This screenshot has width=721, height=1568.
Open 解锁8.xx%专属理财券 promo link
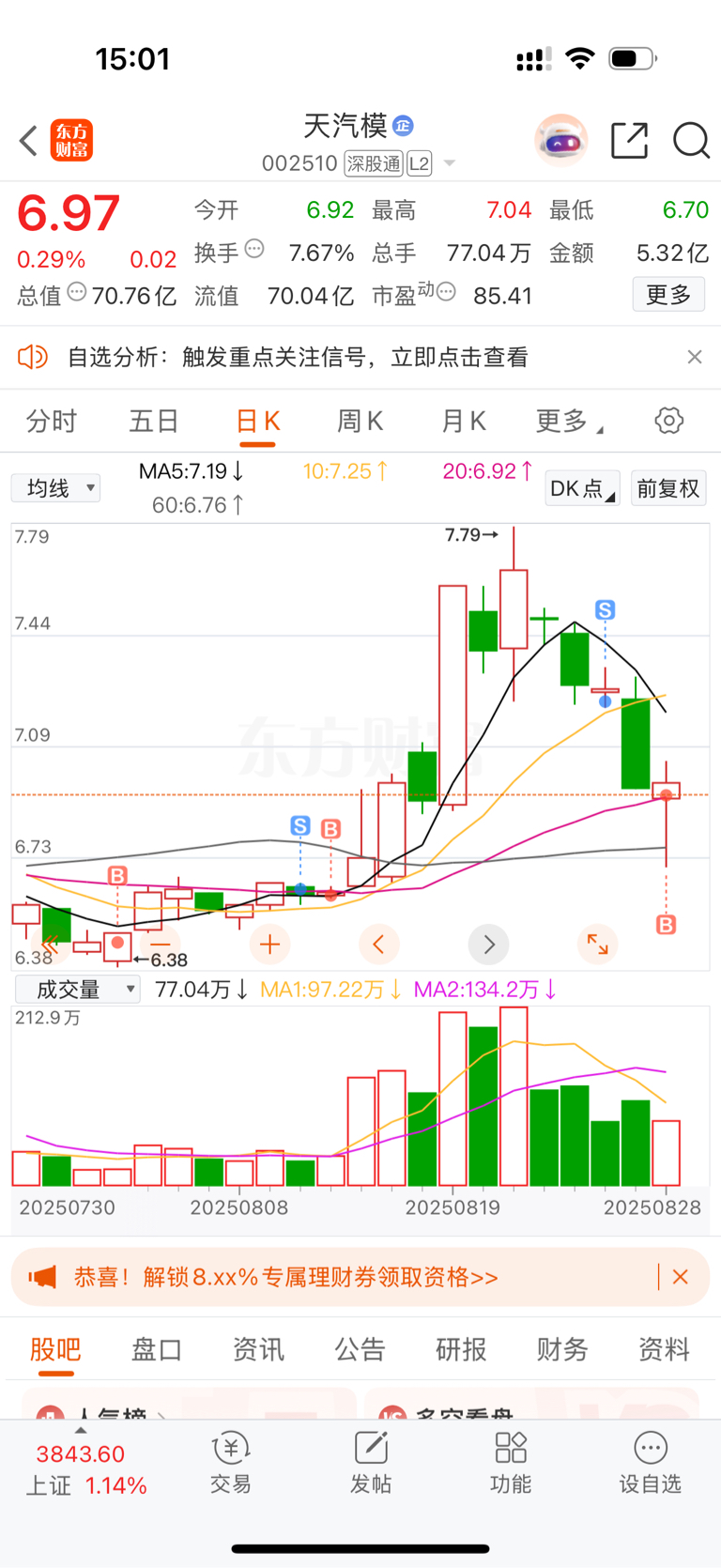pyautogui.click(x=286, y=1277)
